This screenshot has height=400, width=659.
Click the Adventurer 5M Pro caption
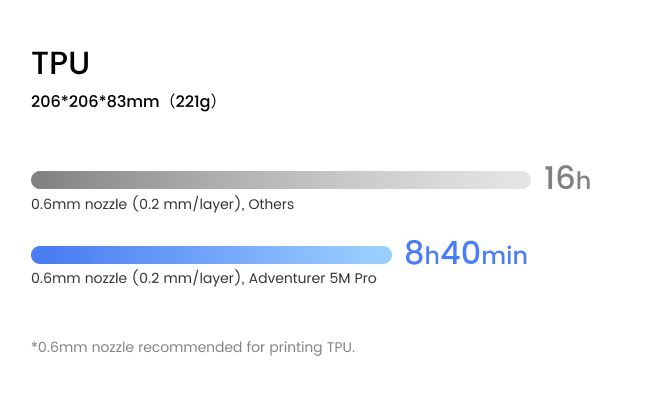[x=204, y=278]
